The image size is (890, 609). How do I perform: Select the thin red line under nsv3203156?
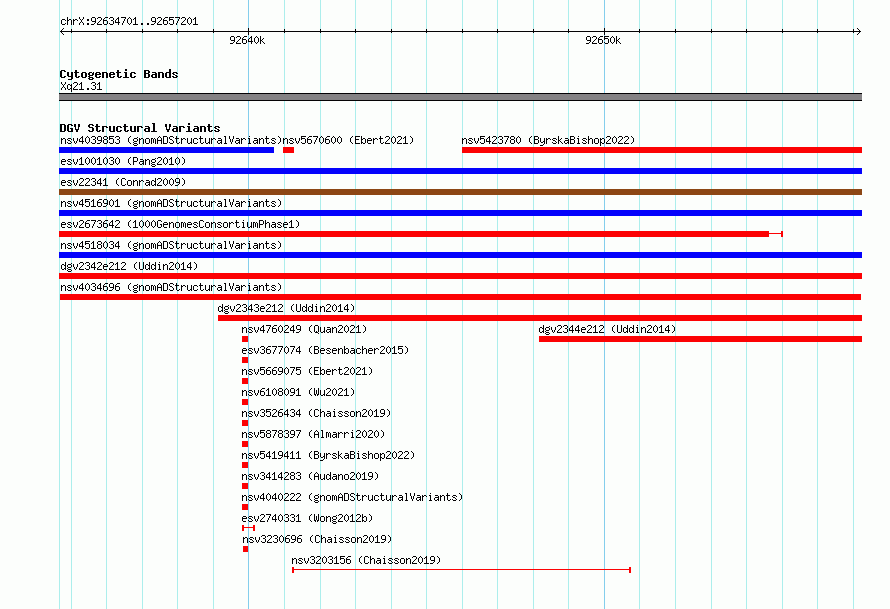click(461, 569)
